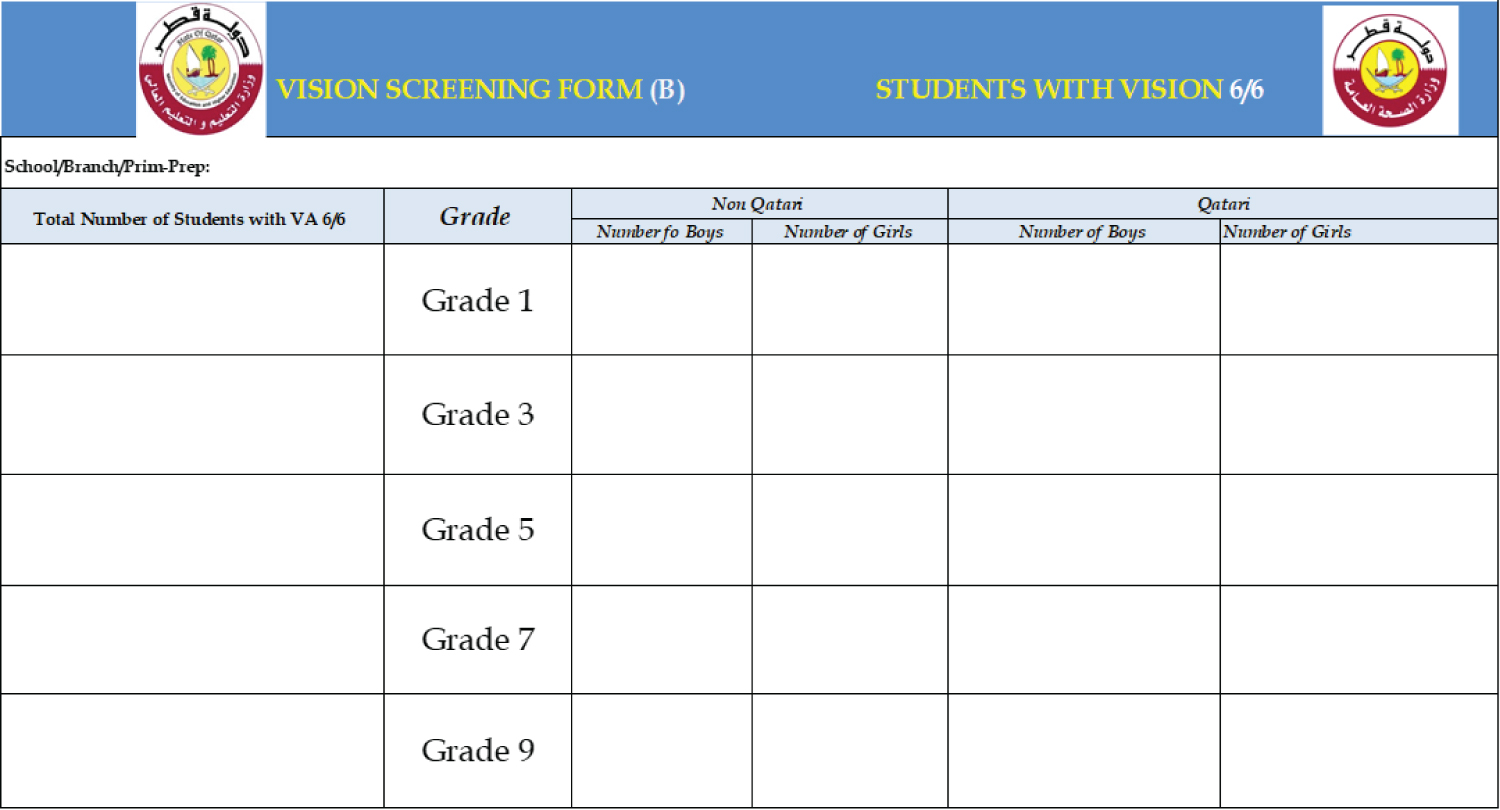Click Grade 1 total students cell

pyautogui.click(x=192, y=299)
